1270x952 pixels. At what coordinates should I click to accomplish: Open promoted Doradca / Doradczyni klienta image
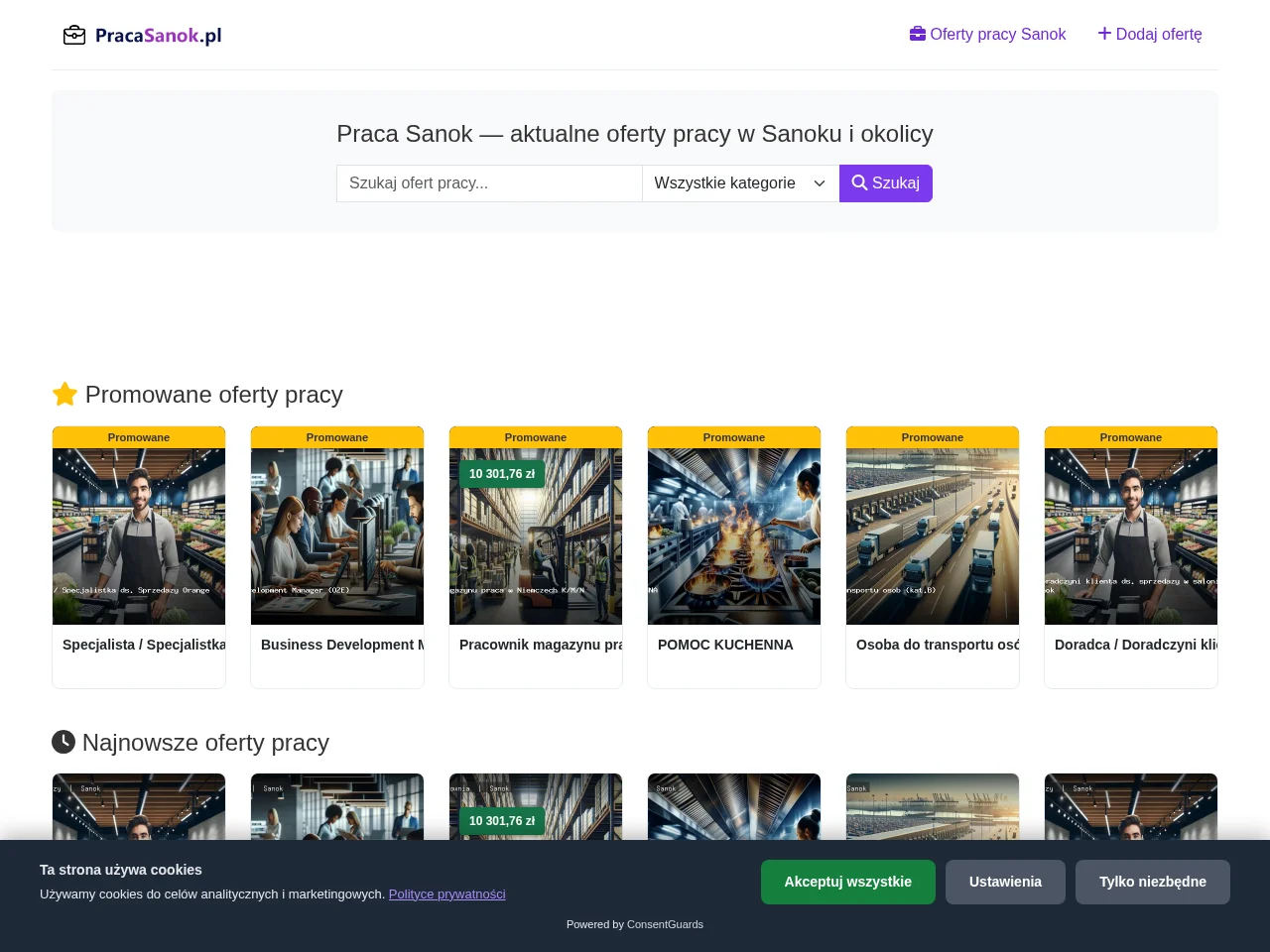tap(1131, 536)
